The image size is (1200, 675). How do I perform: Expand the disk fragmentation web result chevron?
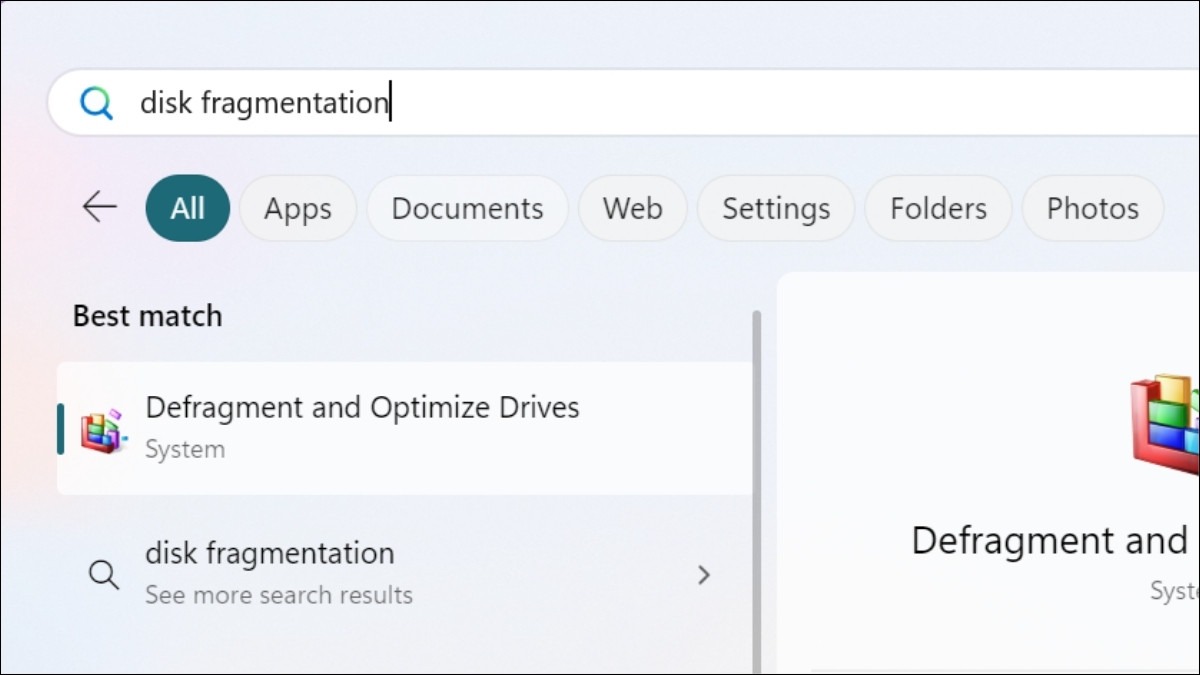[704, 574]
